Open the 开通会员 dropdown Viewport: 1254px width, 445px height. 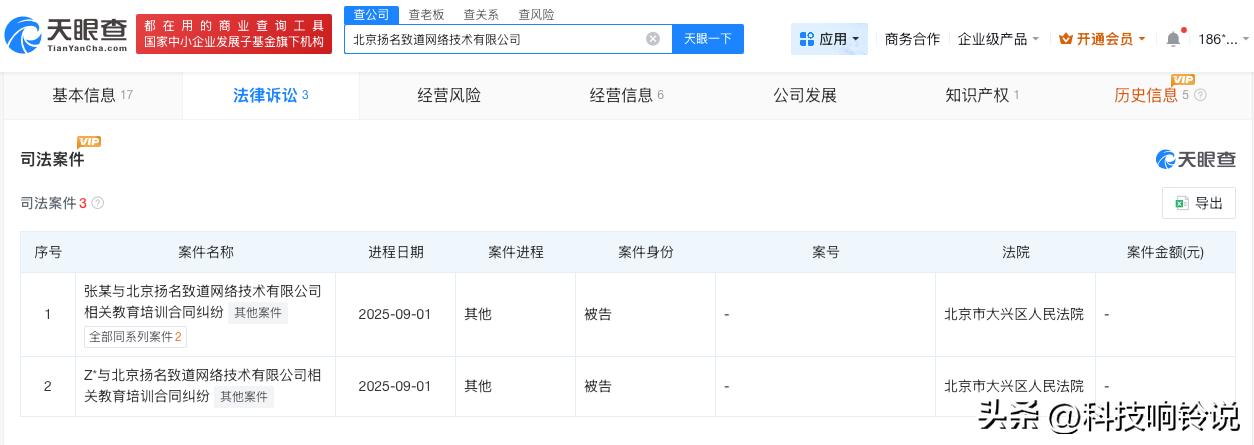coord(1101,39)
